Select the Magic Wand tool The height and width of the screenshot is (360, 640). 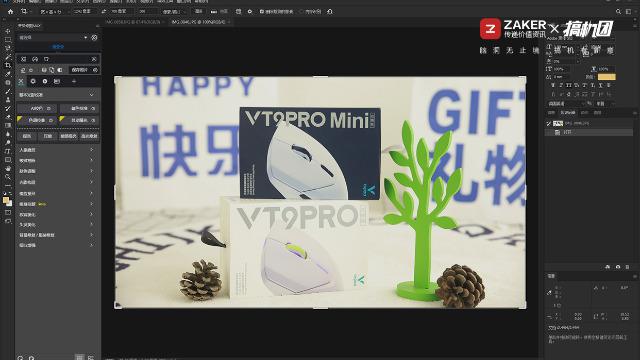point(8,57)
